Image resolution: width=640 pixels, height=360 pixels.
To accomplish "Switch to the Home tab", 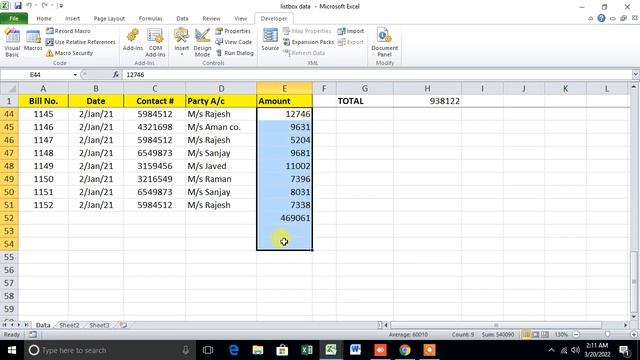I will 44,18.
